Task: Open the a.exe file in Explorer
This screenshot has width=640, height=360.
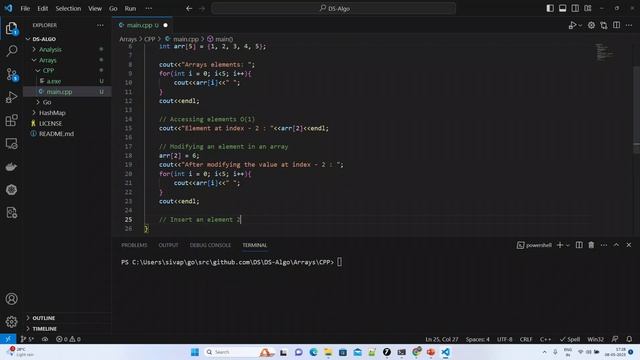Action: click(x=53, y=81)
